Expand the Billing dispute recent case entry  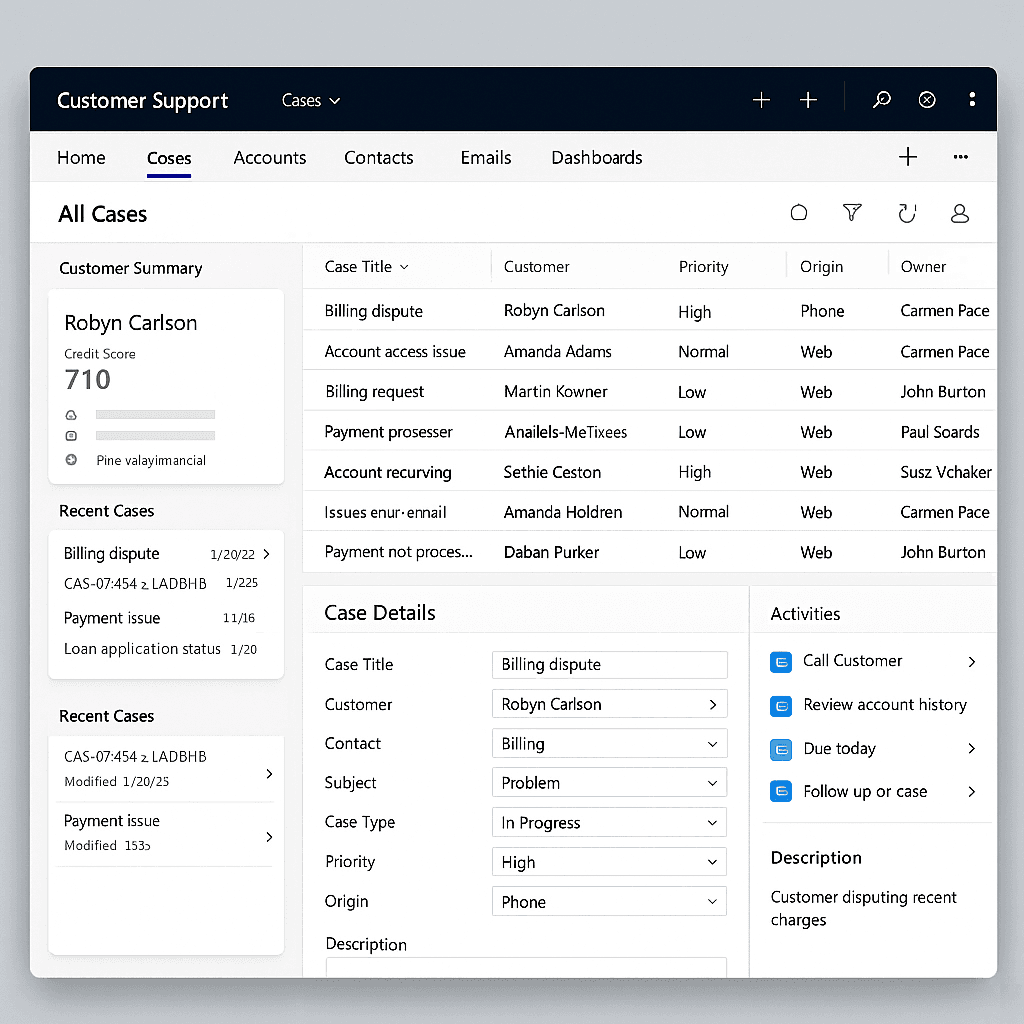click(267, 553)
